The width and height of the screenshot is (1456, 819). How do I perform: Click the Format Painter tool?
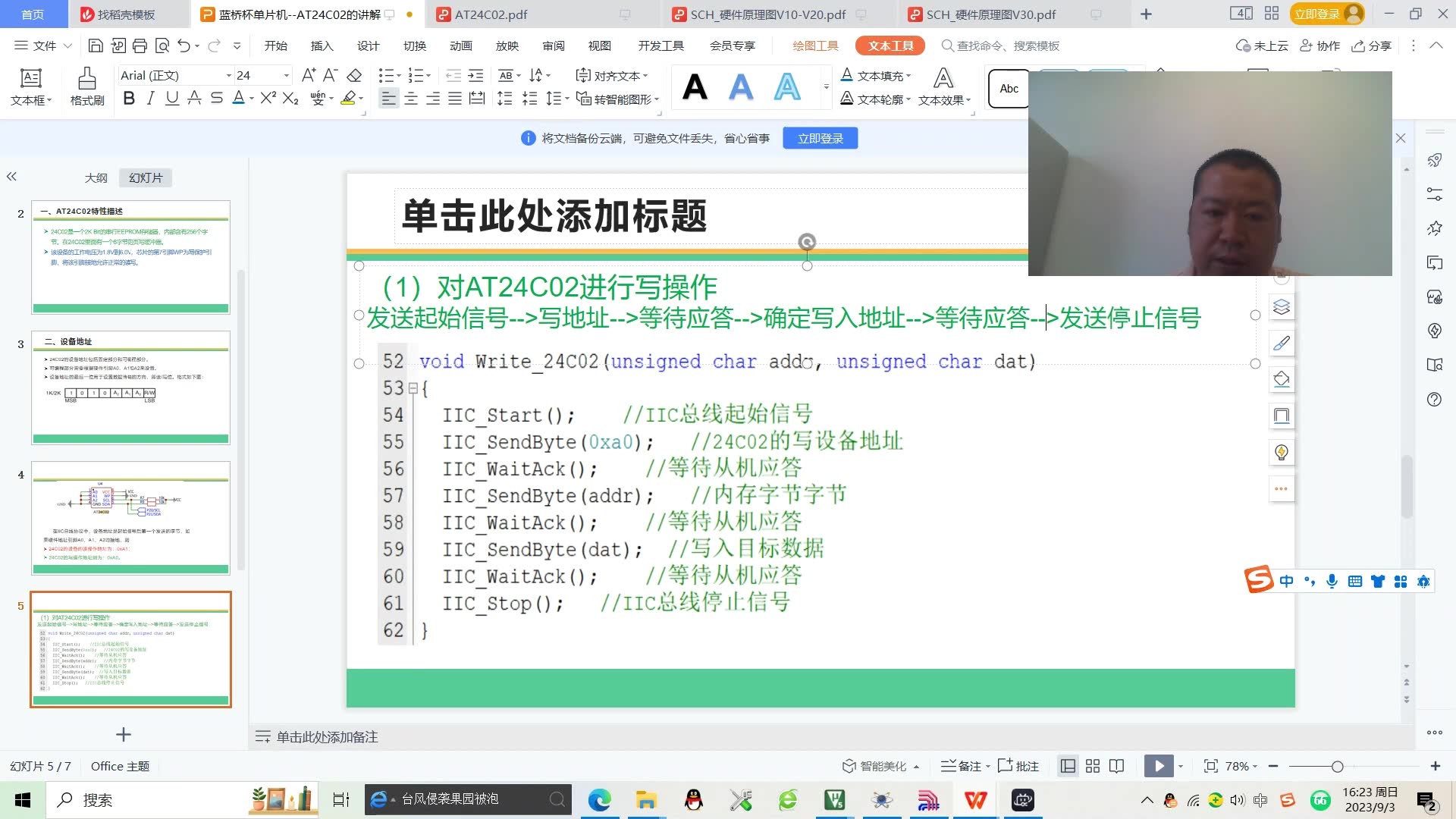(87, 86)
